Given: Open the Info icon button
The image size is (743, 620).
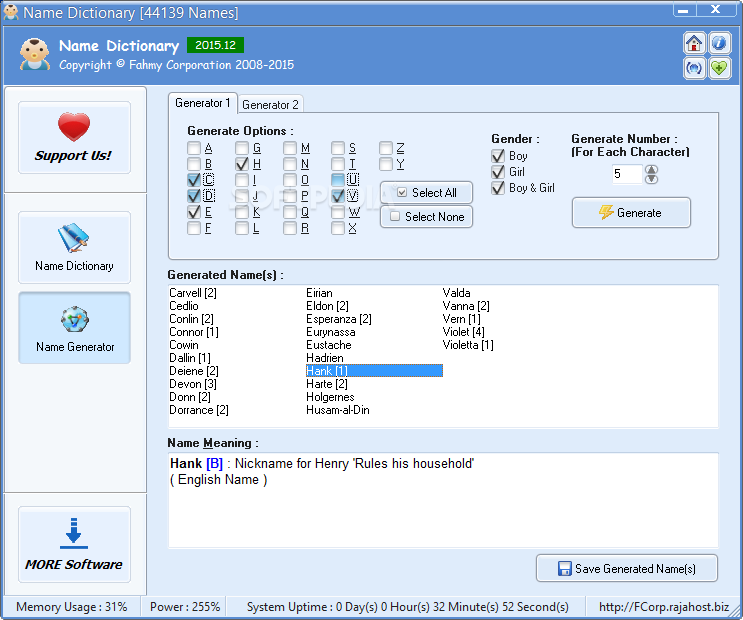Looking at the screenshot, I should click(x=719, y=44).
